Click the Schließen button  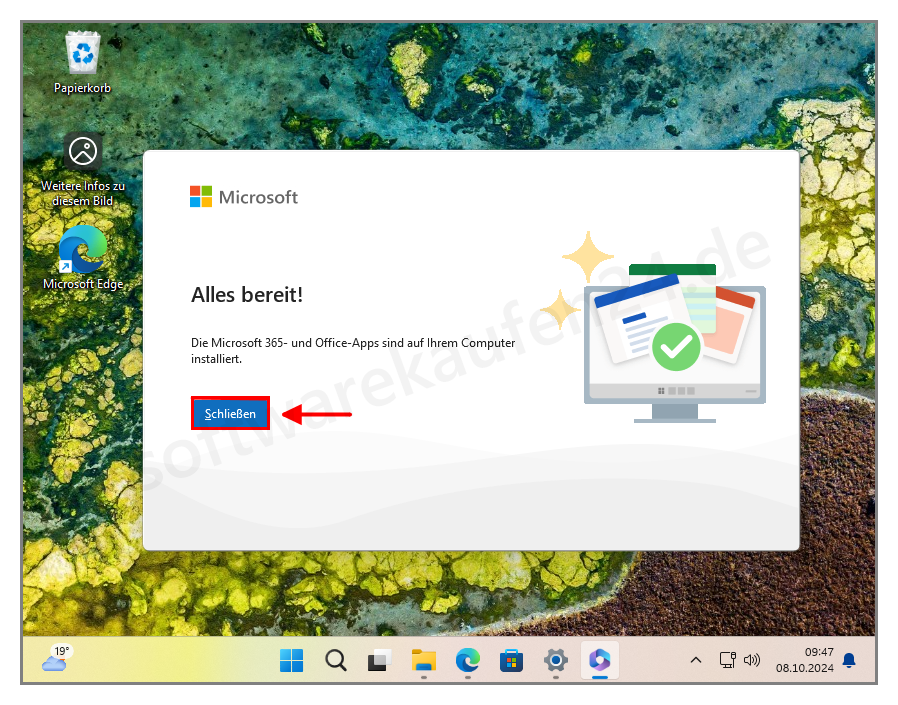(x=230, y=412)
